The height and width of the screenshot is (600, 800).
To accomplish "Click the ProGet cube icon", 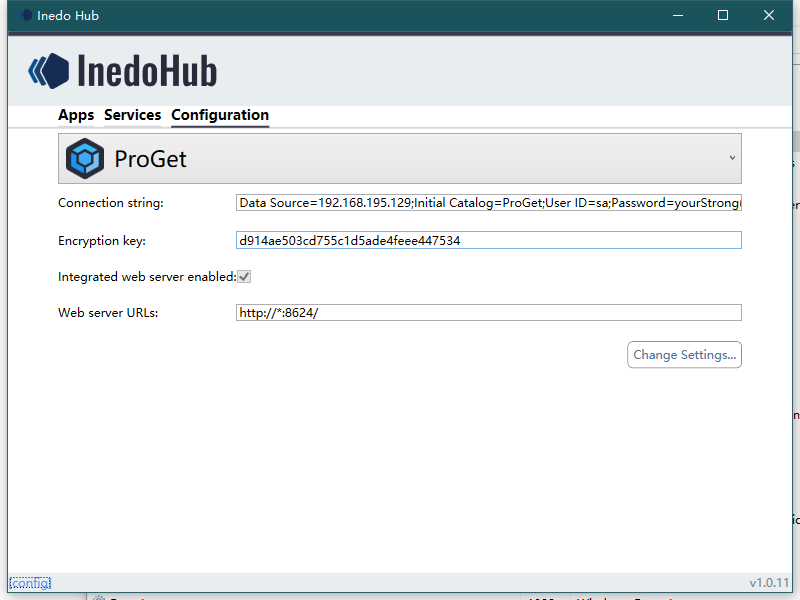I will 85,159.
